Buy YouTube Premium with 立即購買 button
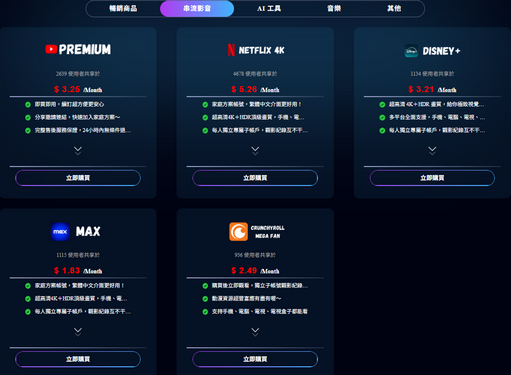This screenshot has height=375, width=511. (78, 178)
